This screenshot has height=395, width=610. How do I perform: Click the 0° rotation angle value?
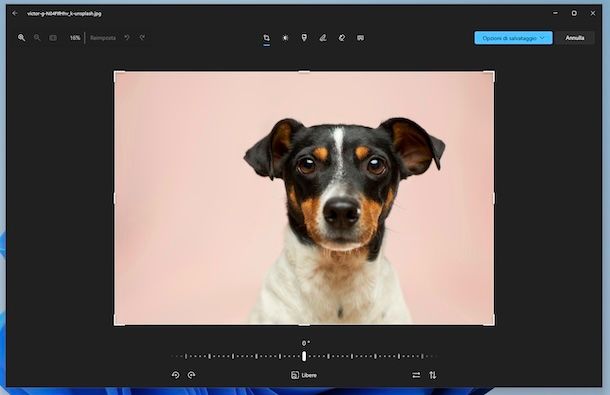[306, 343]
